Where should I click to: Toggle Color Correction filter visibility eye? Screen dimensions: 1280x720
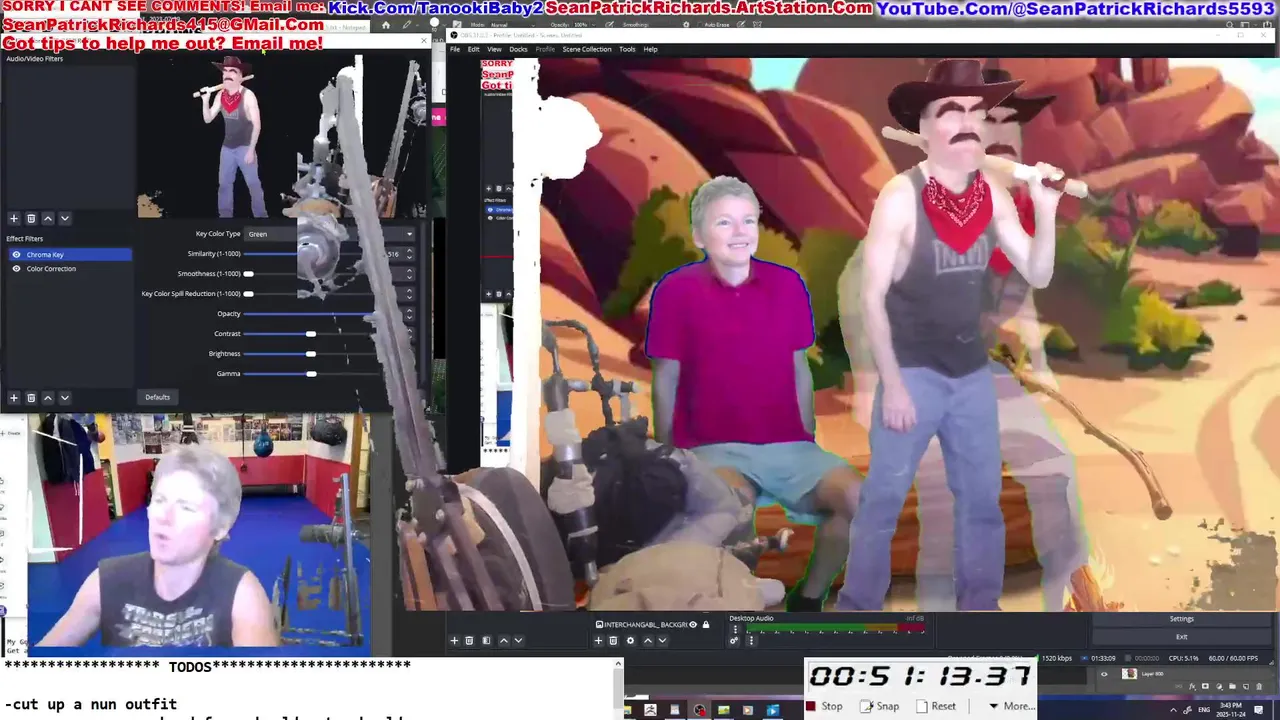point(16,269)
